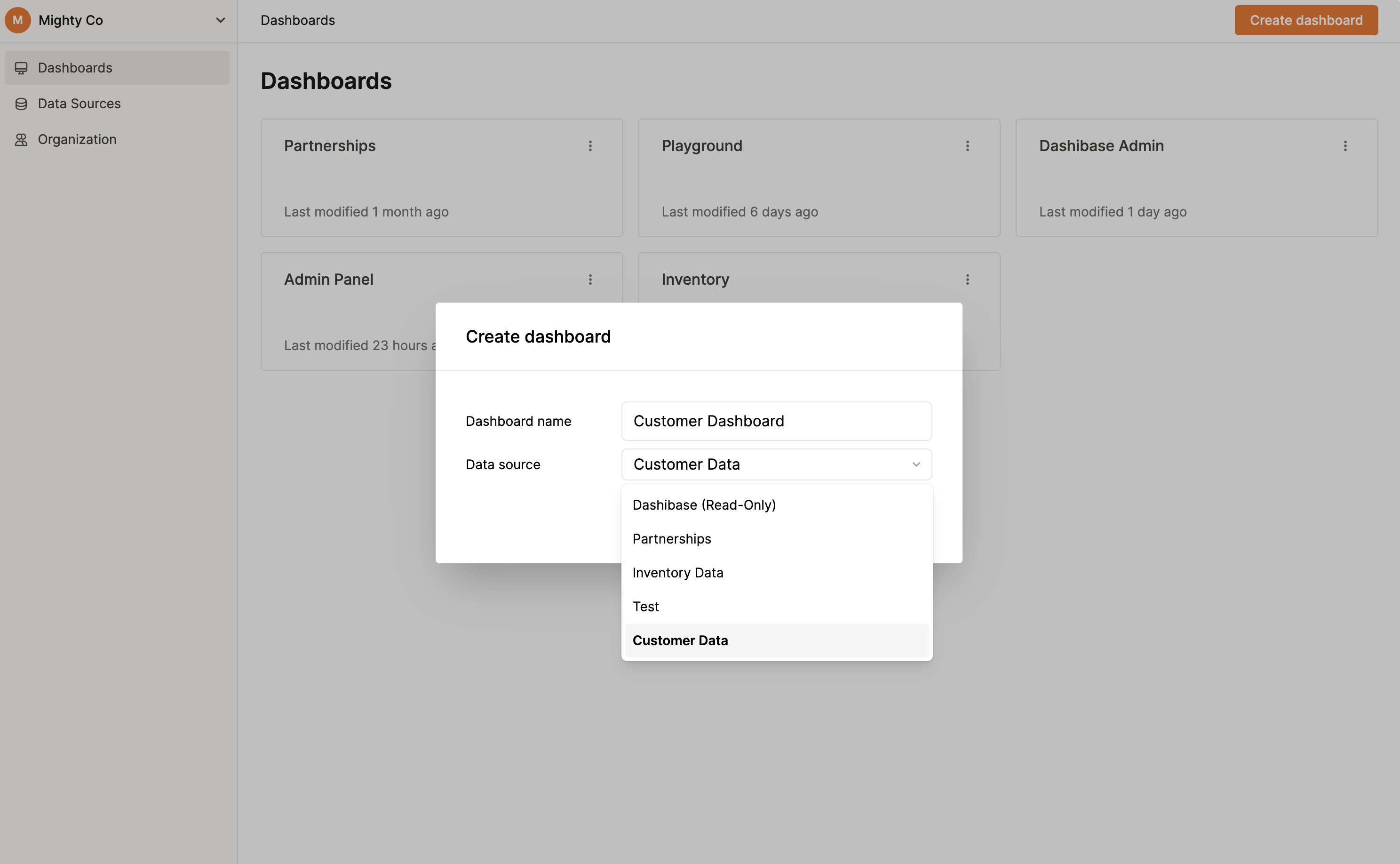Click the Dashboards sidebar icon
Image resolution: width=1400 pixels, height=864 pixels.
(x=21, y=67)
